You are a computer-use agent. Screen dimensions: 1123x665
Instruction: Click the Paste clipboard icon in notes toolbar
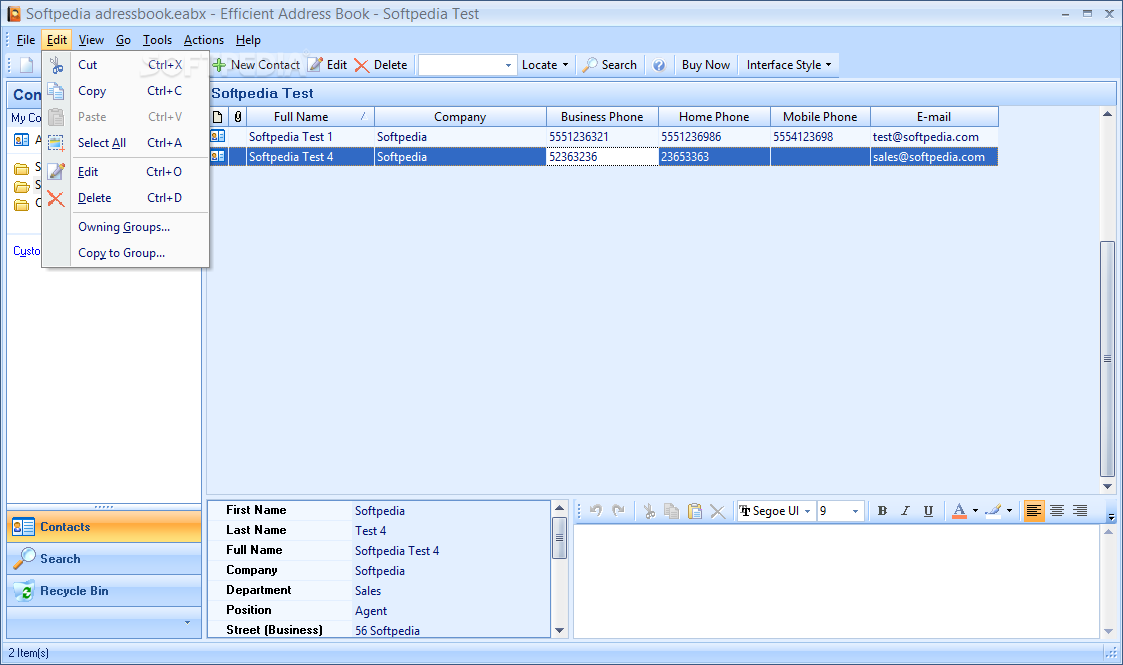point(695,511)
